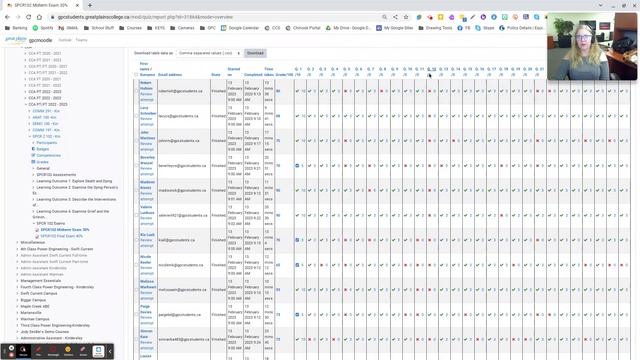Open Jody Seidler's Demo Courses tree item

pyautogui.click(x=45, y=332)
